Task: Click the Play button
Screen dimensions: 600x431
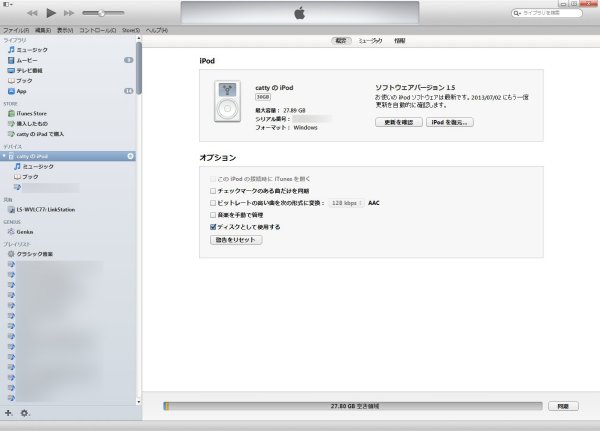Action: 51,13
